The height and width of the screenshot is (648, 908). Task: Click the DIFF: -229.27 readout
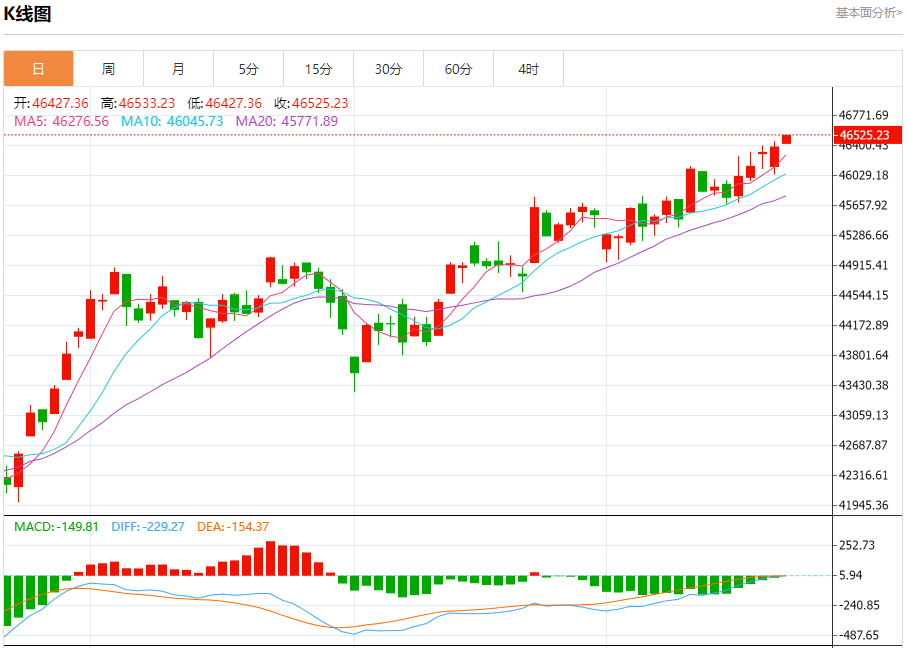[148, 526]
